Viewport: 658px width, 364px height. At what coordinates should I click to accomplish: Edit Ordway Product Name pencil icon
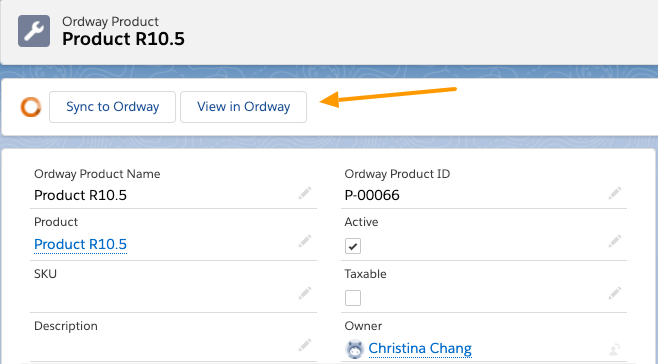point(305,193)
